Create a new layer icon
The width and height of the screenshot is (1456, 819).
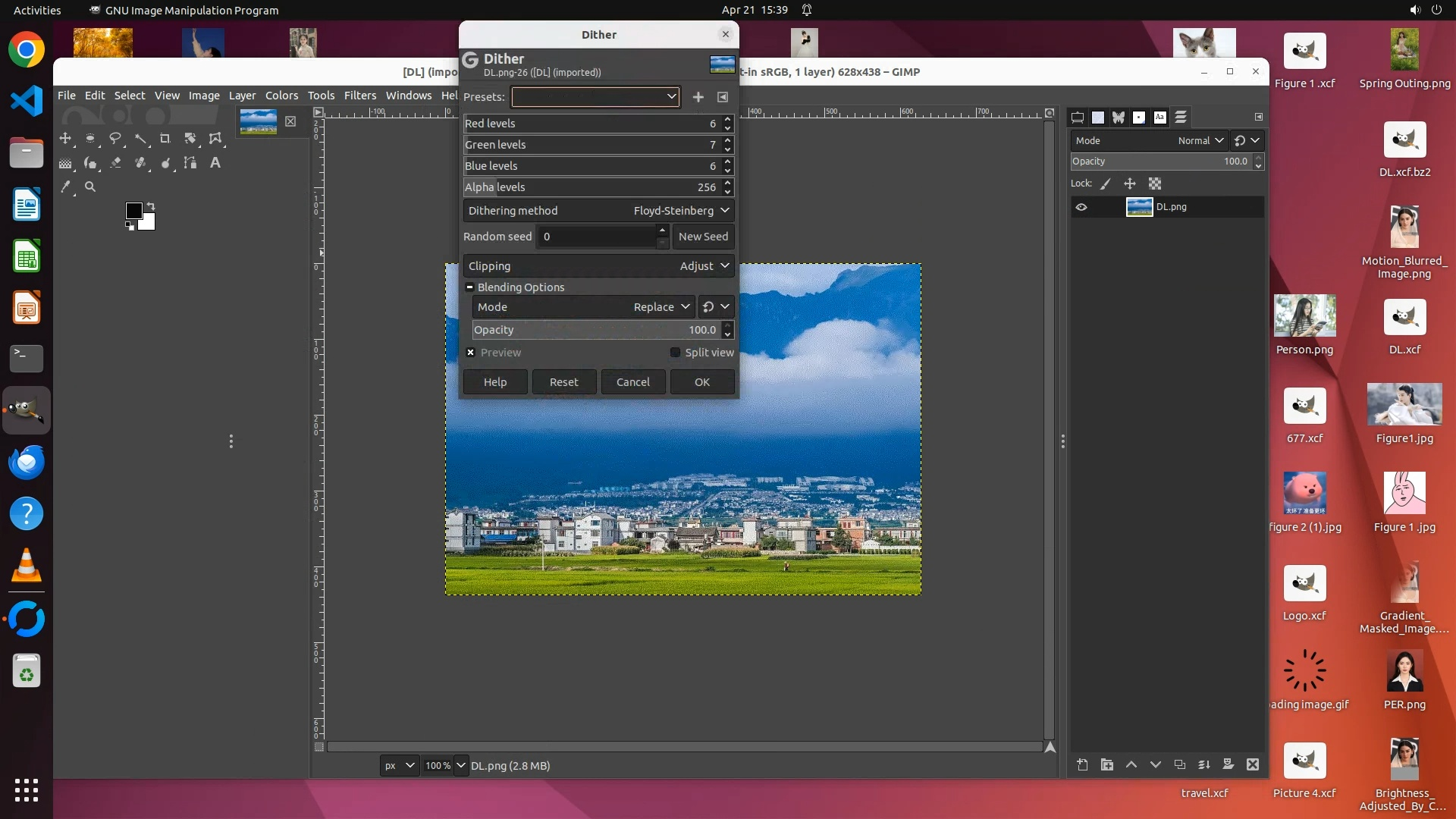pos(1082,764)
